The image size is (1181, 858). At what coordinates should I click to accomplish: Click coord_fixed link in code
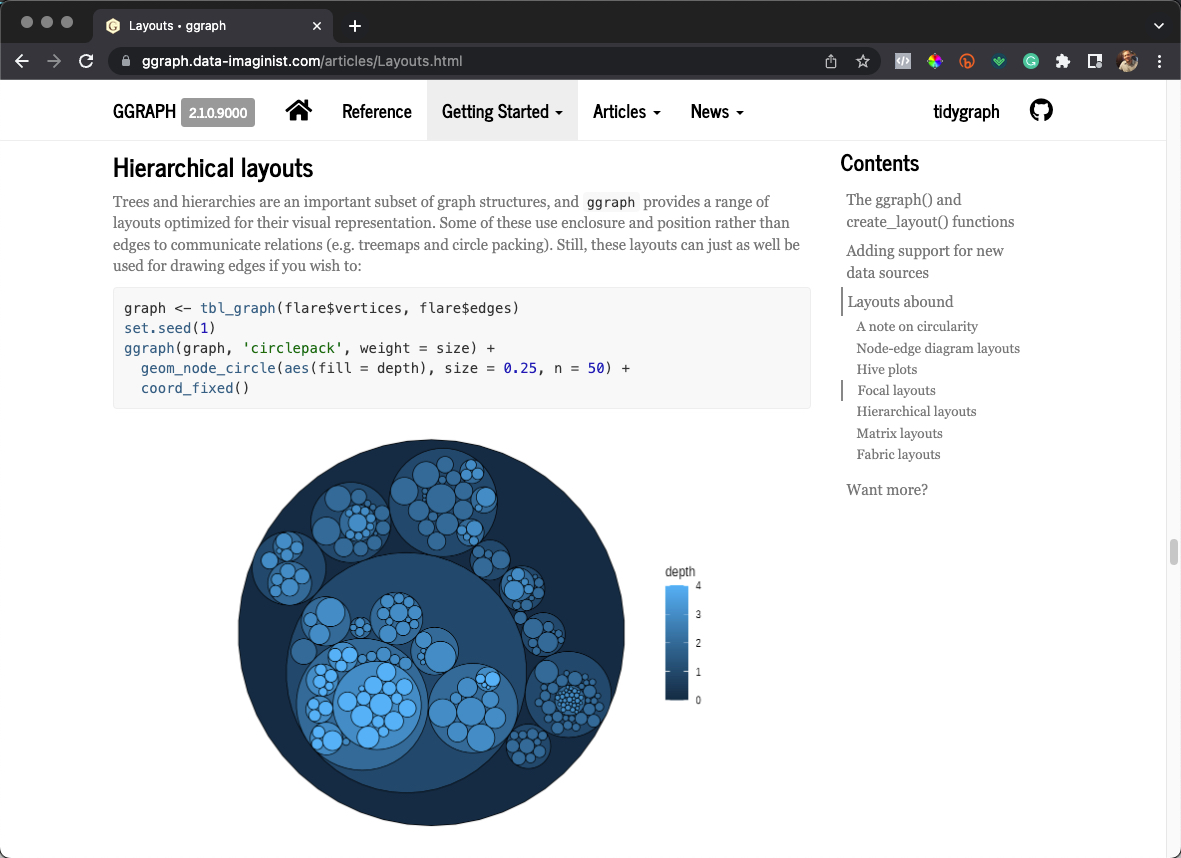pos(187,388)
